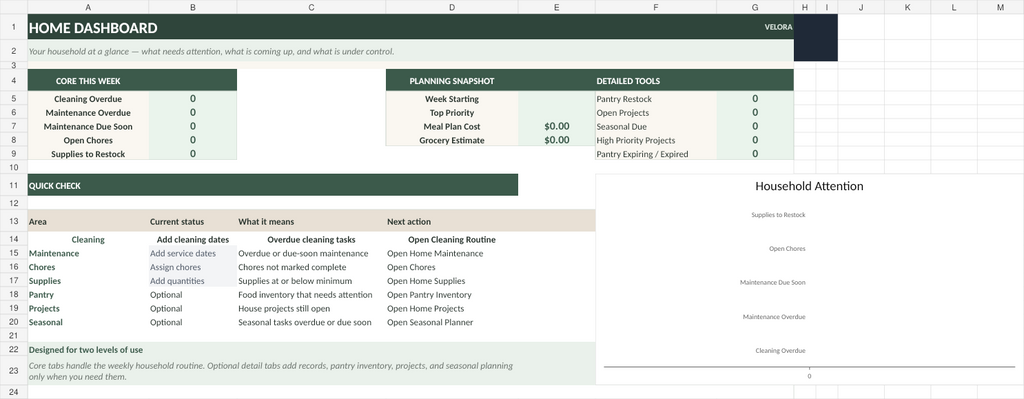The image size is (1024, 399).
Task: Open the Open Home Maintenance action cell
Action: [452, 253]
